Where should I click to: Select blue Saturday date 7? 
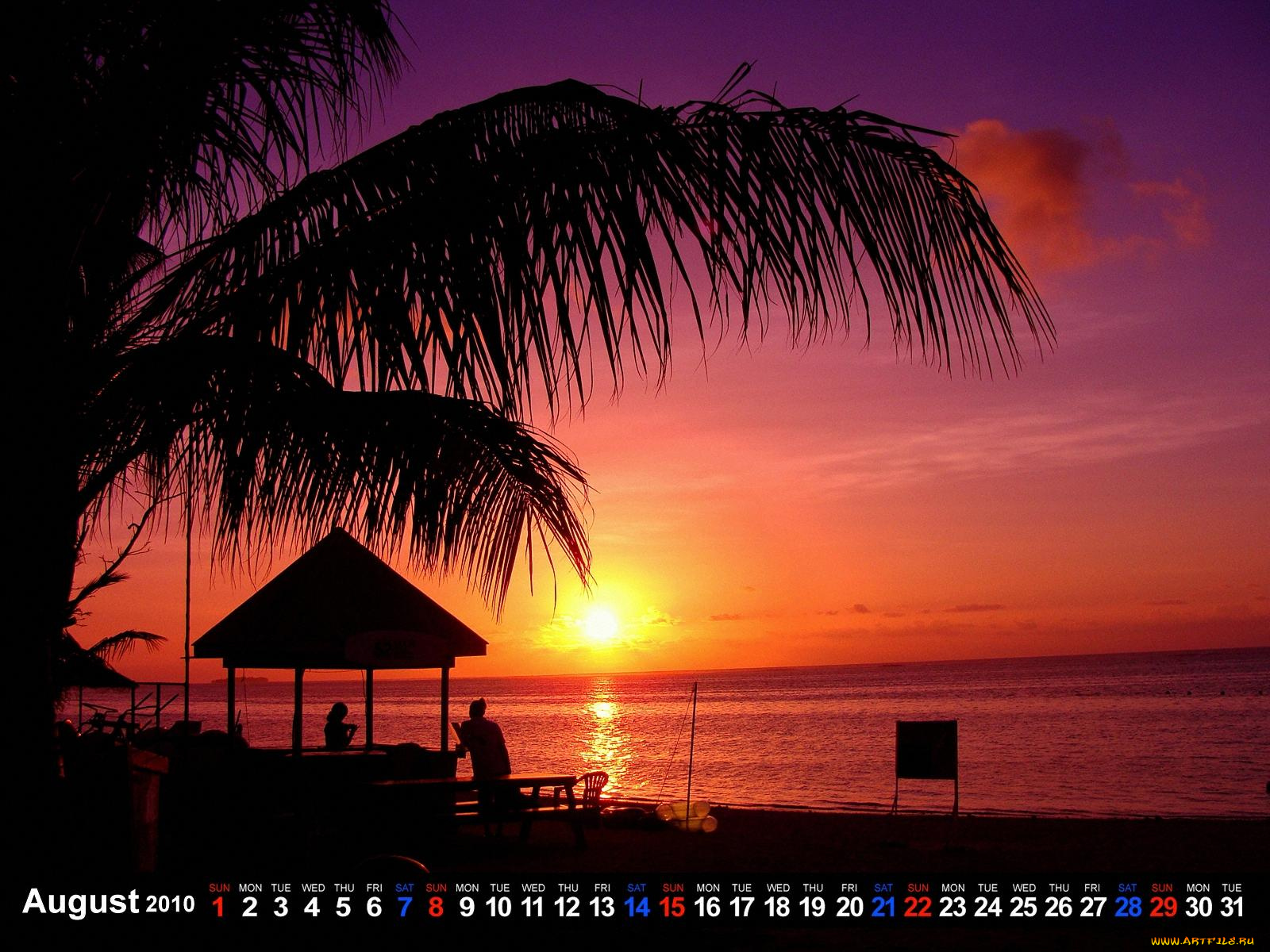(405, 907)
